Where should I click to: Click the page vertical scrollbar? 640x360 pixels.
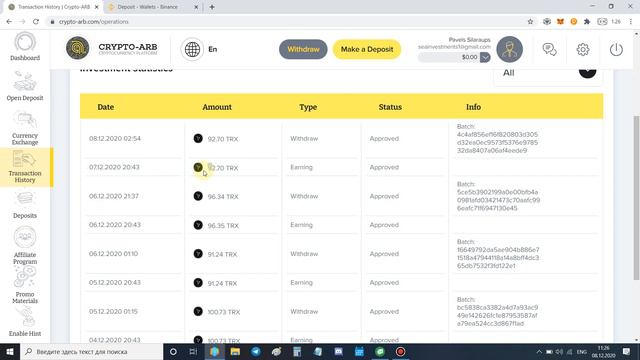click(636, 198)
